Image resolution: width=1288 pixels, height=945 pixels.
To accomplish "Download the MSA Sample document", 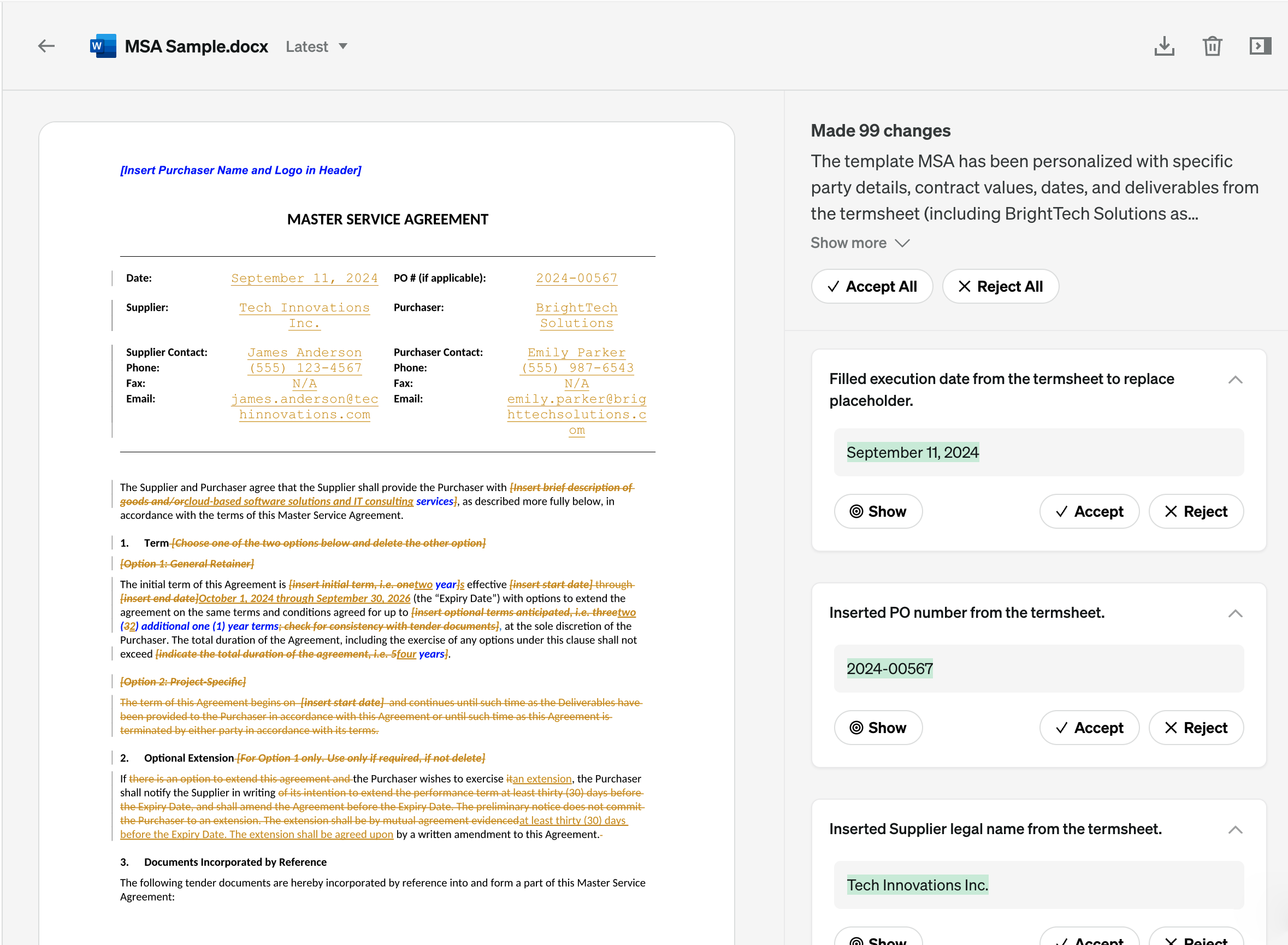I will 1163,46.
